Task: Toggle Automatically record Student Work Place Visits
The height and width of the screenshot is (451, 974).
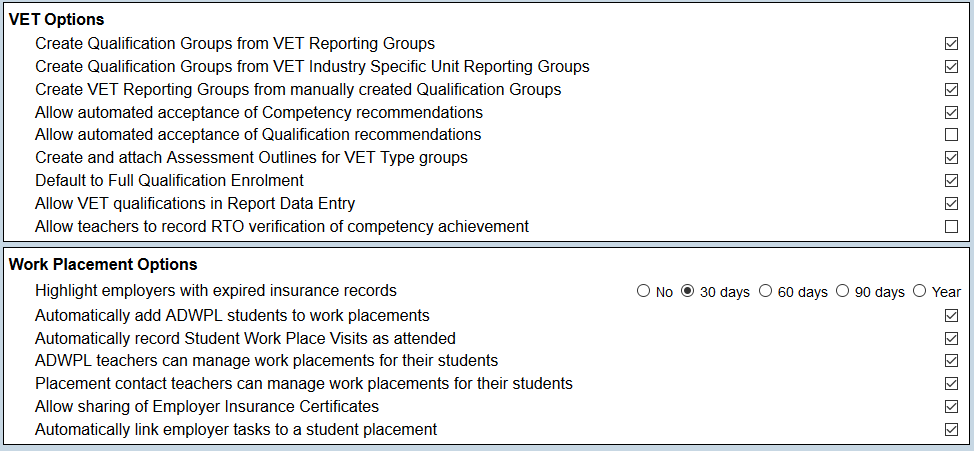Action: [x=951, y=338]
